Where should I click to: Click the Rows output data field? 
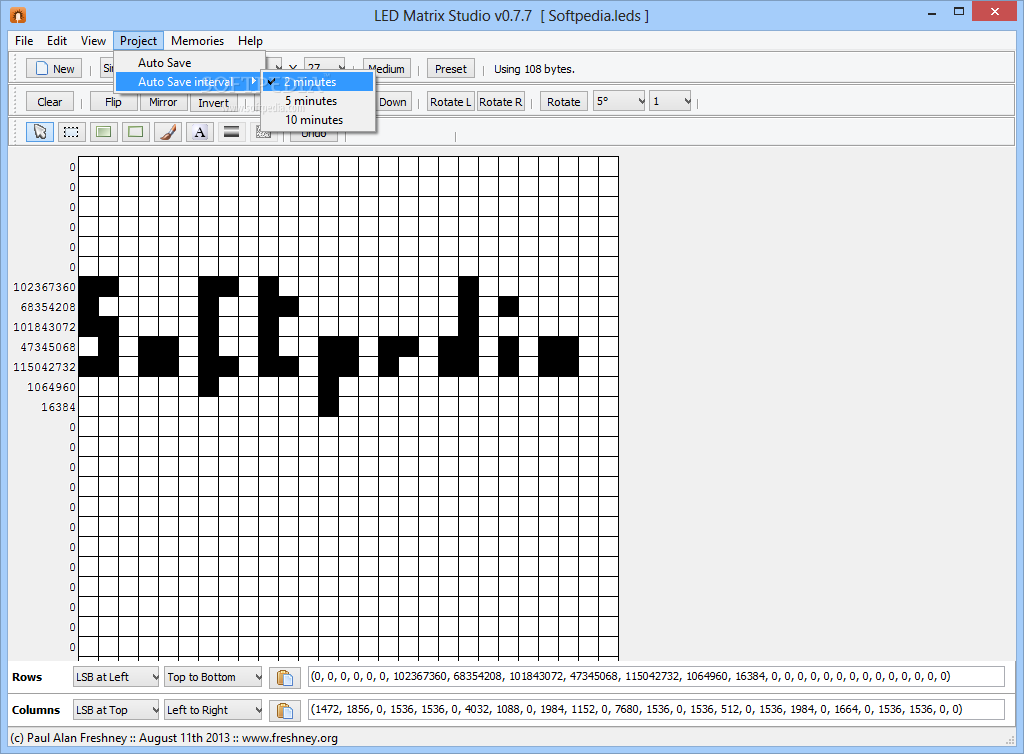click(656, 676)
